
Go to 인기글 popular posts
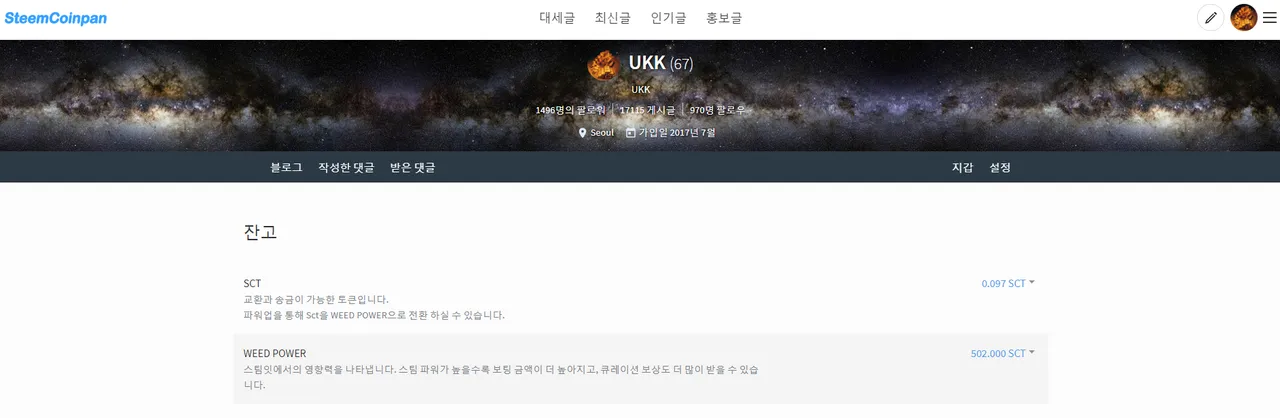(x=668, y=18)
